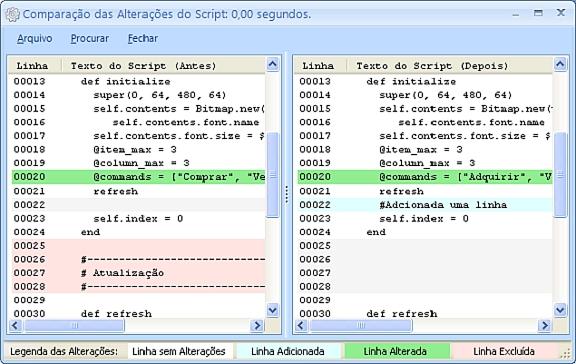Click the left arrow of the Antes horizontal scrollbar
This screenshot has width=576, height=364.
15,325
